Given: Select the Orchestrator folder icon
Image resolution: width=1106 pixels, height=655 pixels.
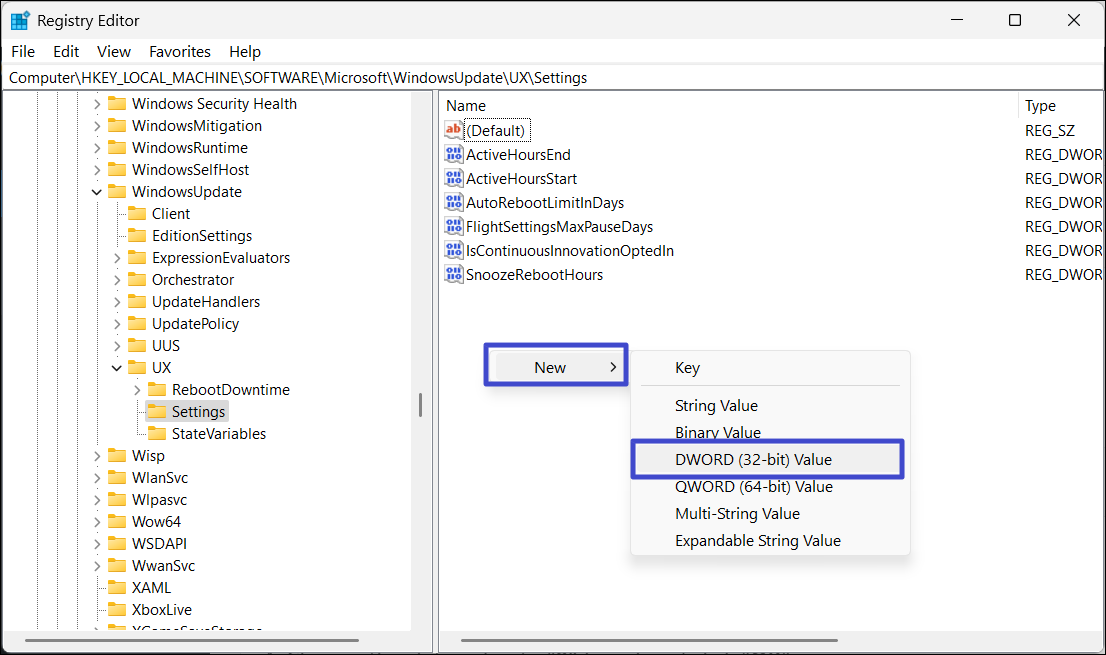Looking at the screenshot, I should pos(136,280).
